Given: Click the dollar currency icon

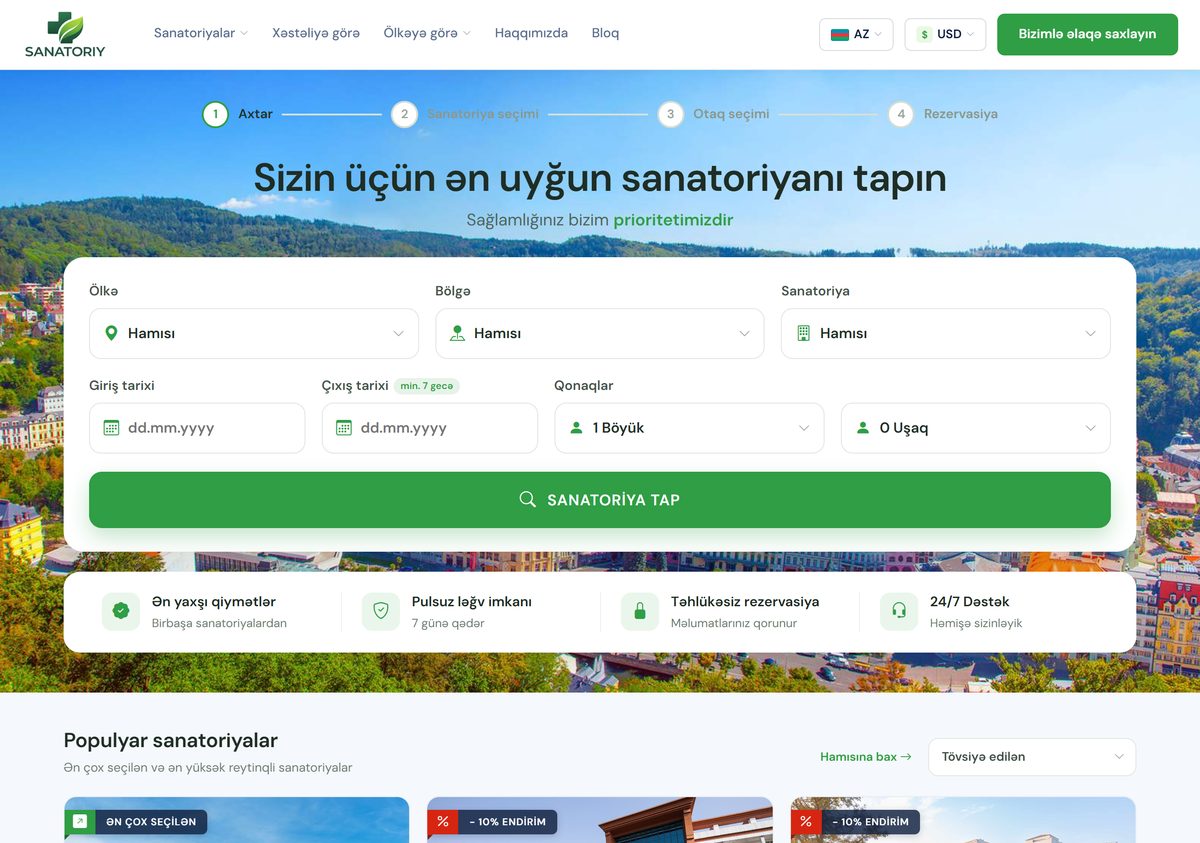Looking at the screenshot, I should [924, 34].
